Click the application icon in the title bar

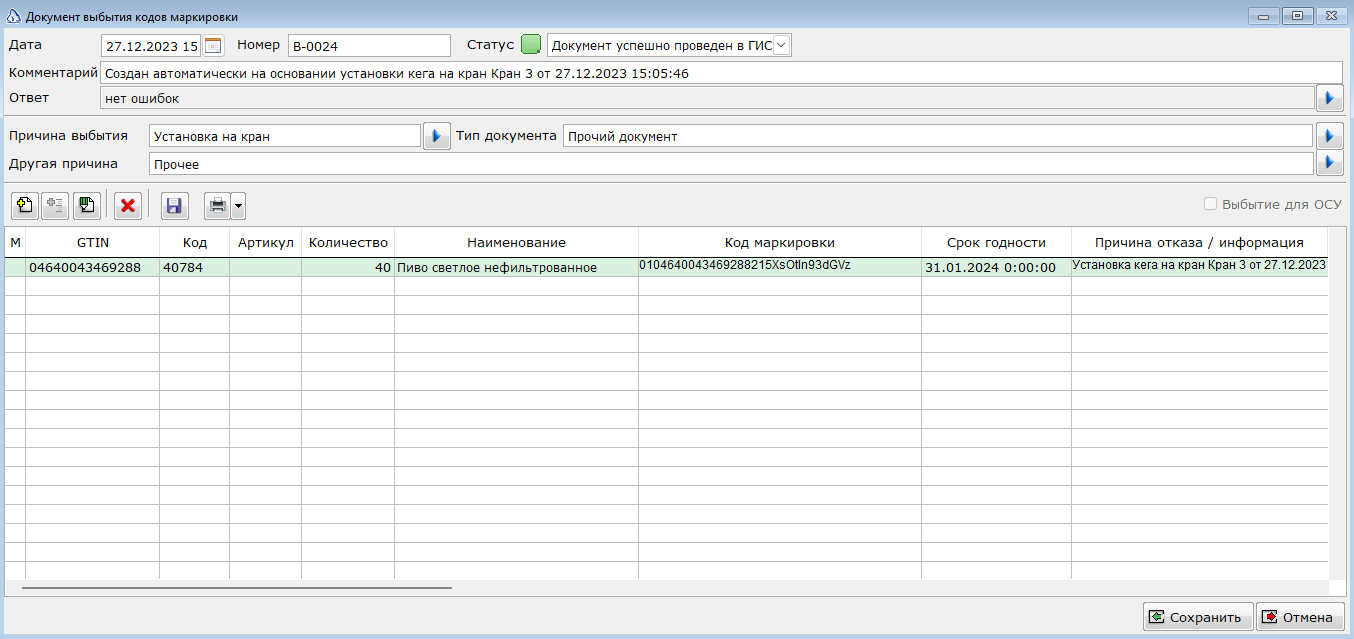tap(13, 16)
